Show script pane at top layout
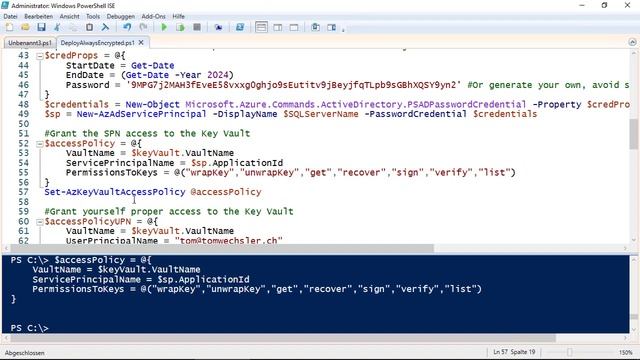Viewport: 640px width, 360px height. pyautogui.click(x=261, y=27)
